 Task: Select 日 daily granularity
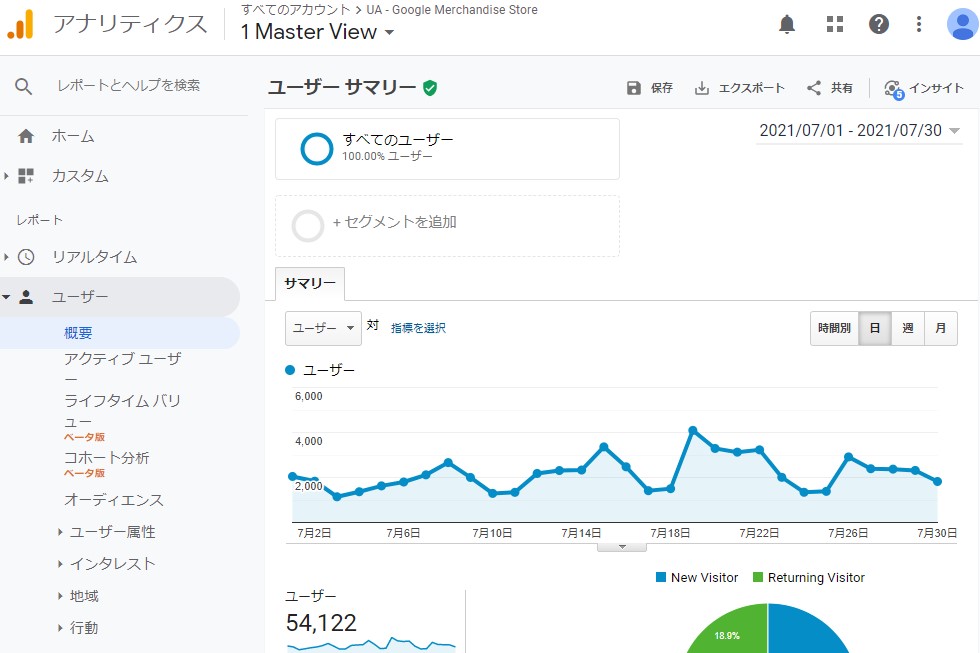pos(875,328)
